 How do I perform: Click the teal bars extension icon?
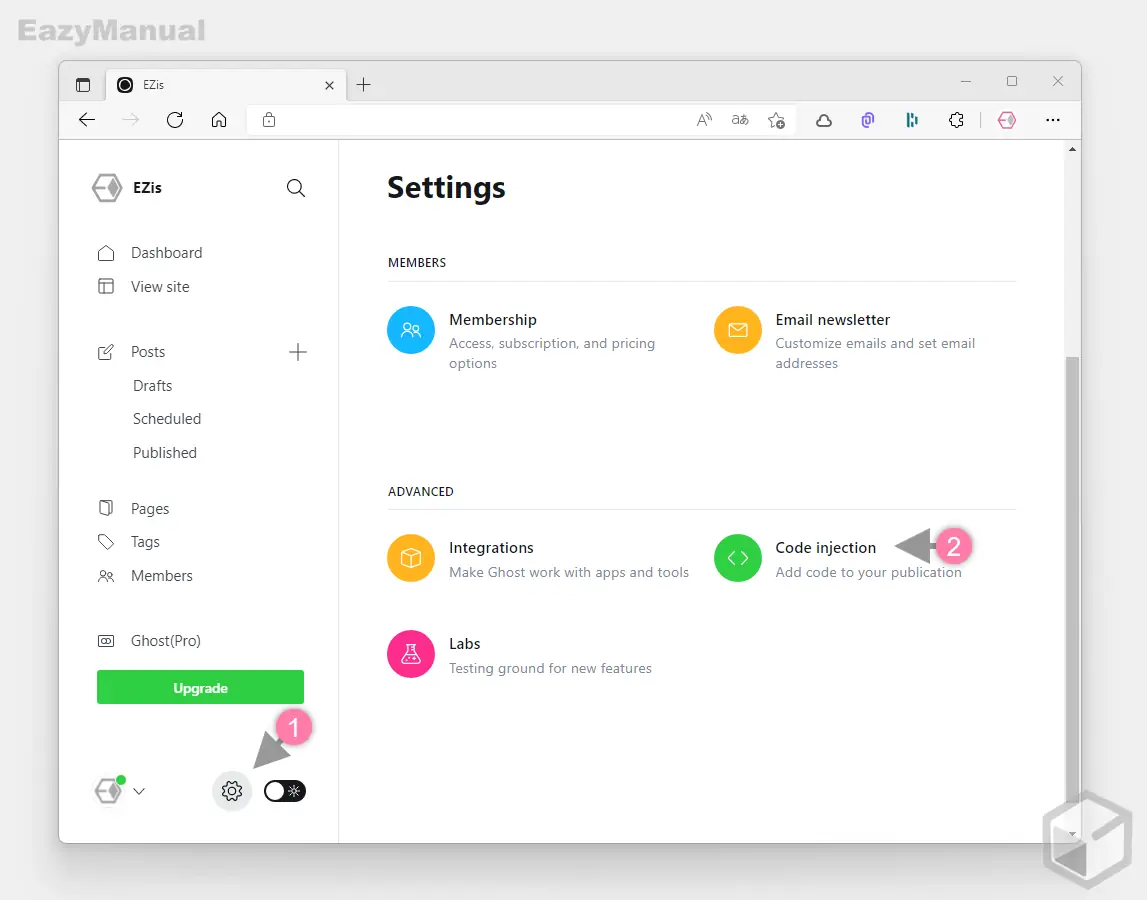point(911,120)
